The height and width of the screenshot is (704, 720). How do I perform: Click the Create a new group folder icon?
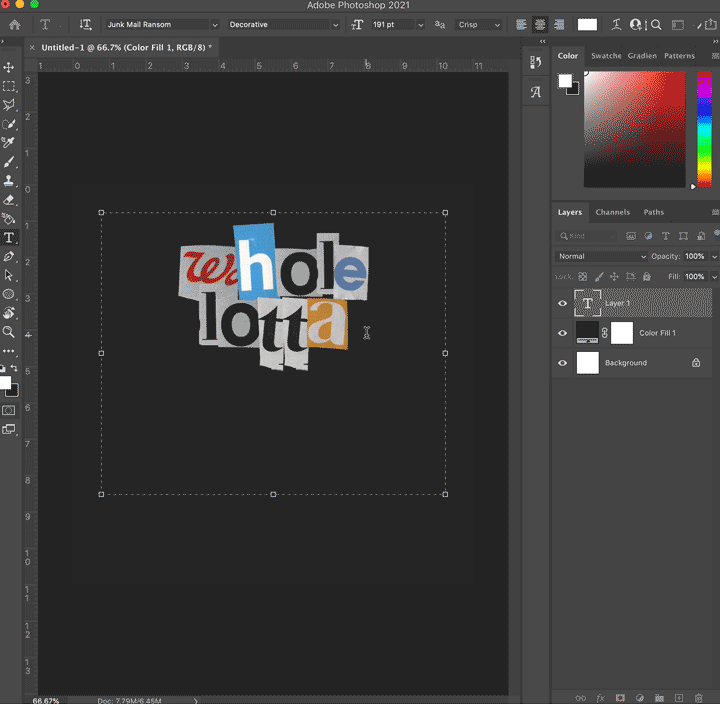pos(659,698)
